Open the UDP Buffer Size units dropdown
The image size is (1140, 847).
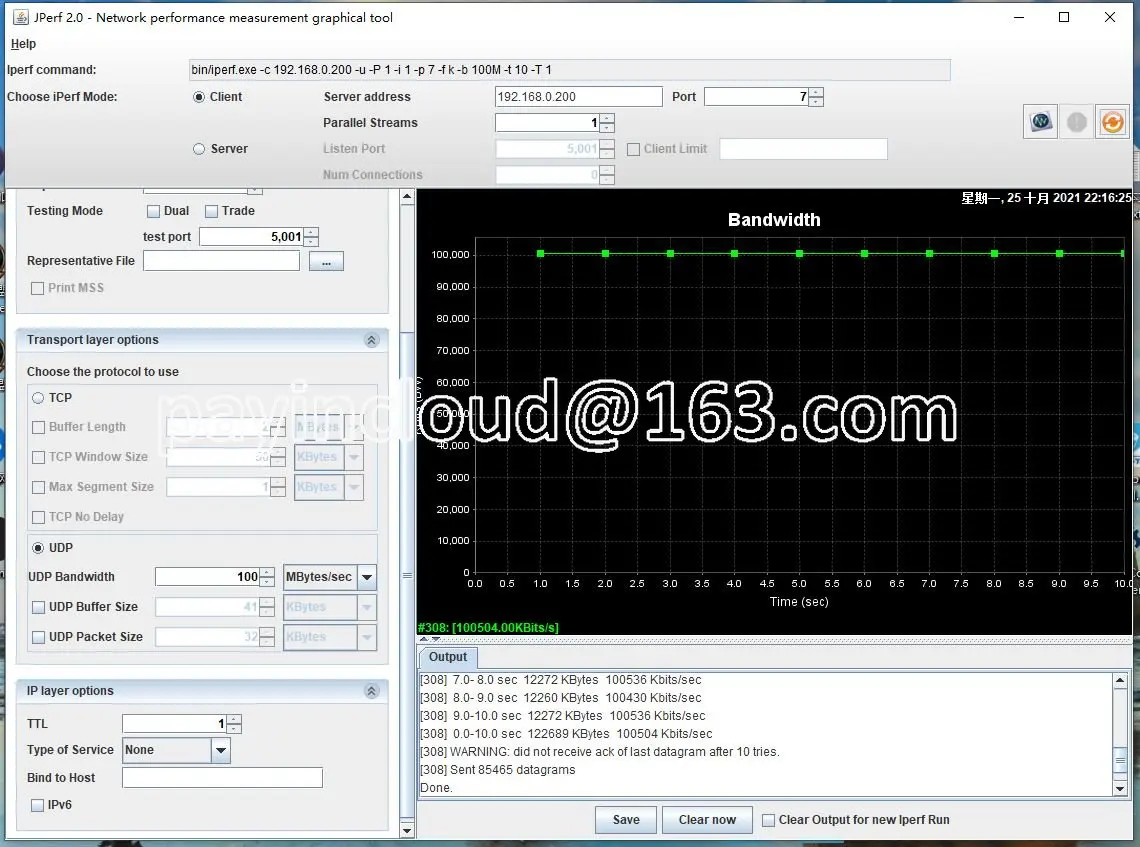tap(367, 607)
